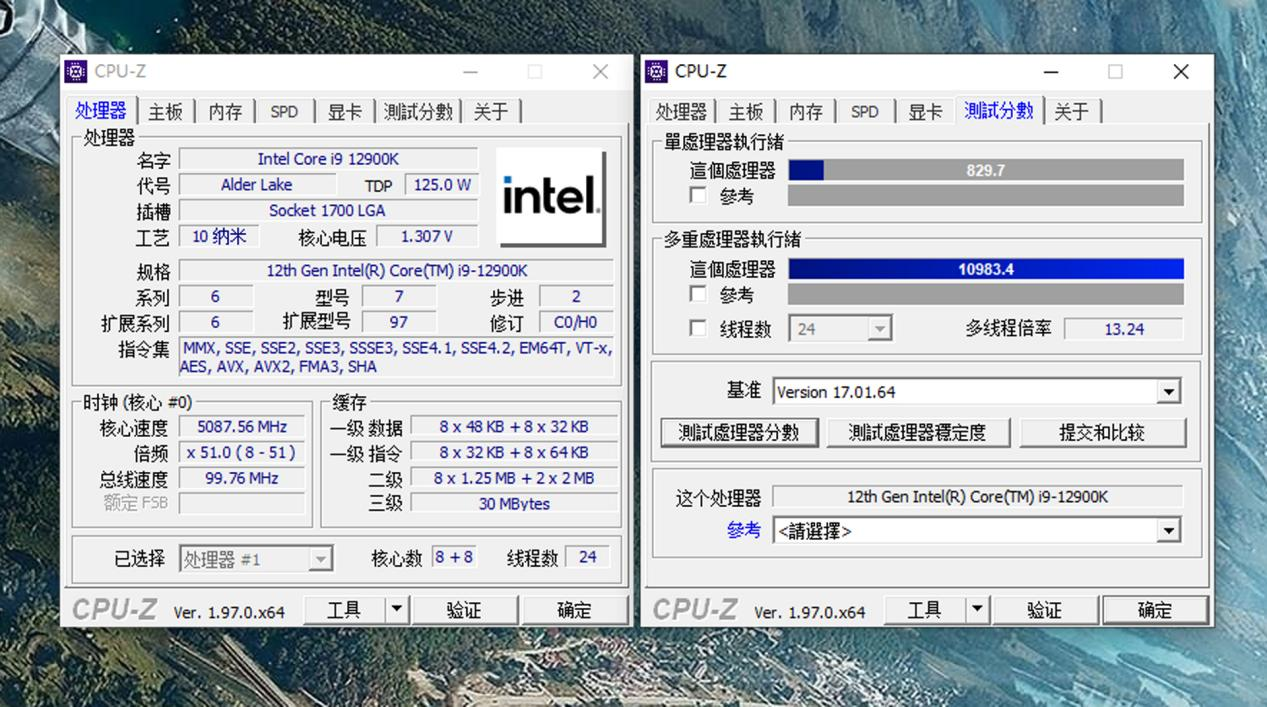
Task: Open the 基准 Version 17.01.64 dropdown
Action: 1168,391
